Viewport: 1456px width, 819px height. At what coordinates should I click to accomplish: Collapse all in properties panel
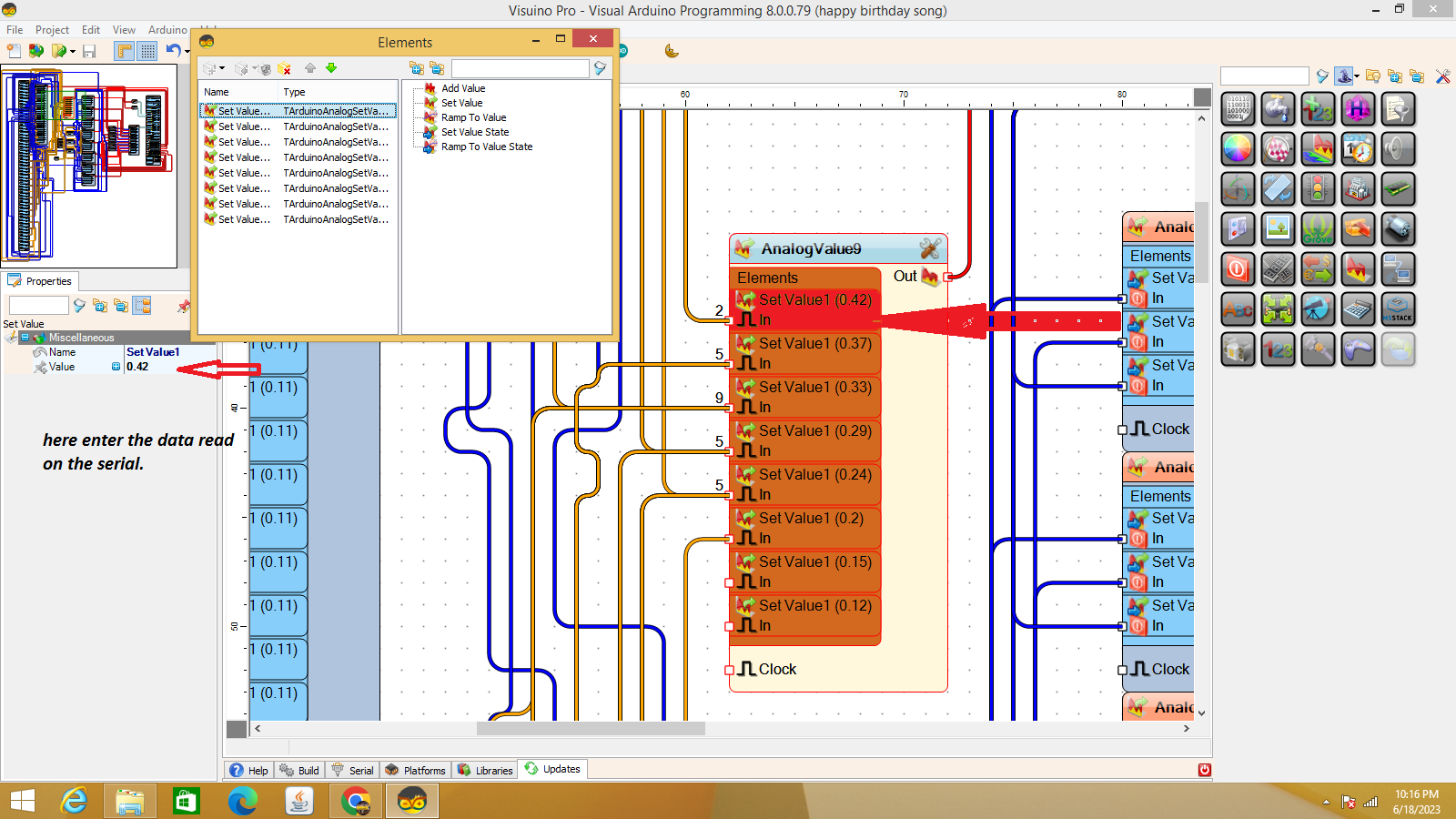(121, 306)
